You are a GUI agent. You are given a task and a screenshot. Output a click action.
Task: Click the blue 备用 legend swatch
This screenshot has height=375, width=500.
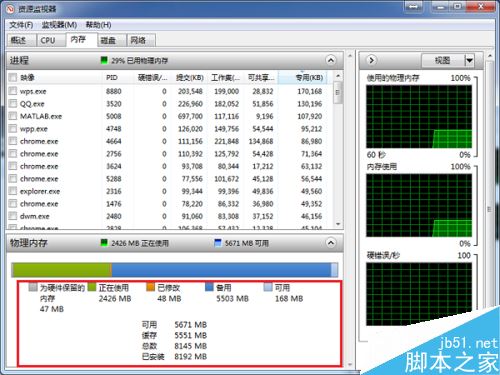tap(209, 287)
